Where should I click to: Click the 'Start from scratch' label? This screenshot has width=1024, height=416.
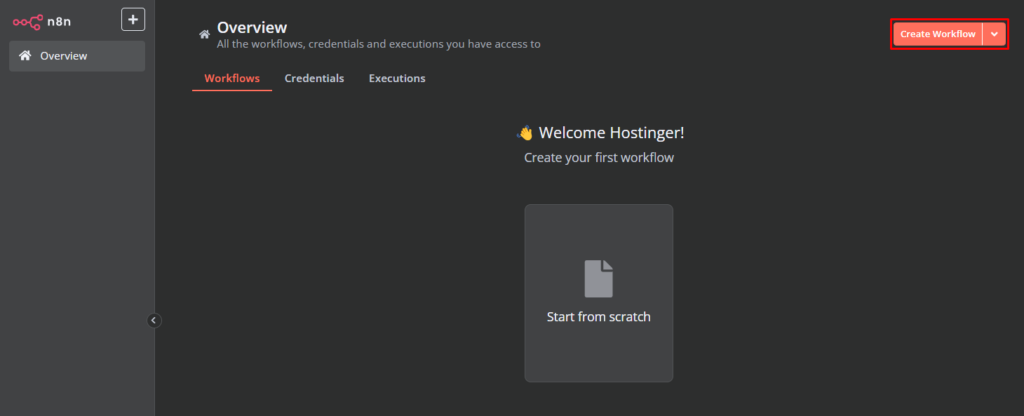click(x=598, y=317)
